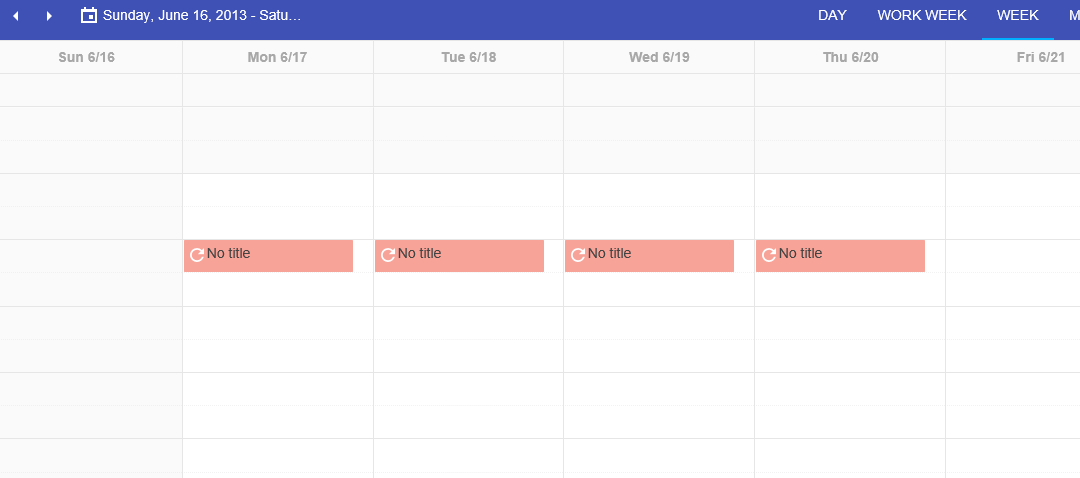Image resolution: width=1080 pixels, height=478 pixels.
Task: Switch to Work Week view
Action: pyautogui.click(x=922, y=16)
